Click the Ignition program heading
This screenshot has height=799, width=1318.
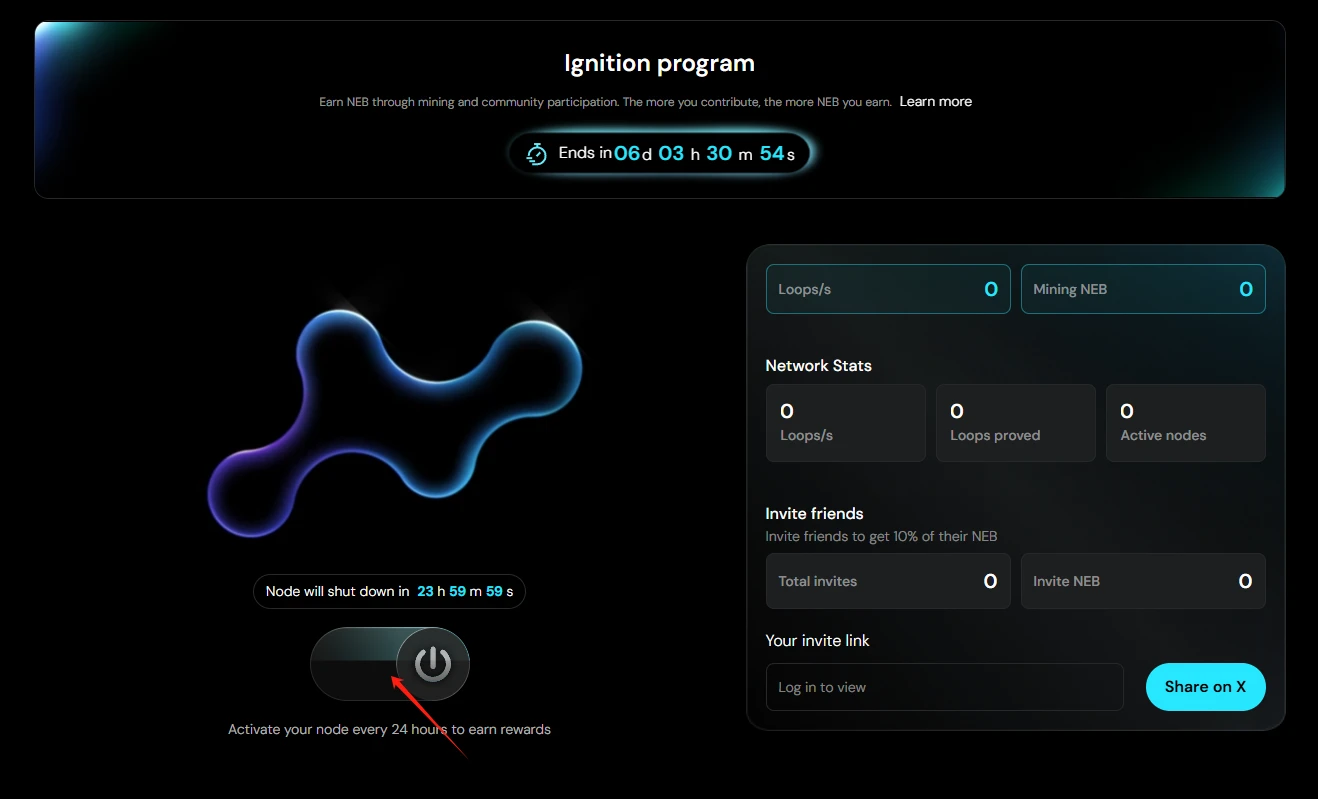659,64
